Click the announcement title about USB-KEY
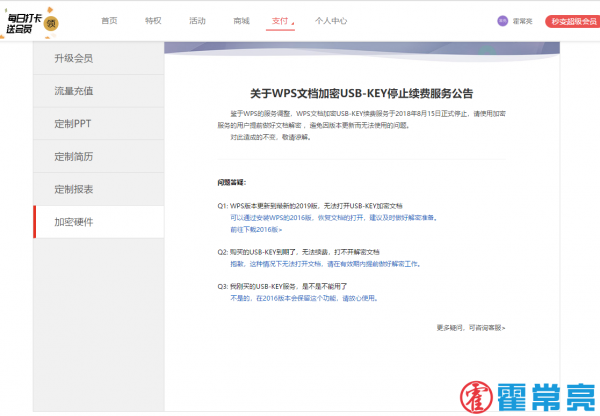 pyautogui.click(x=362, y=93)
